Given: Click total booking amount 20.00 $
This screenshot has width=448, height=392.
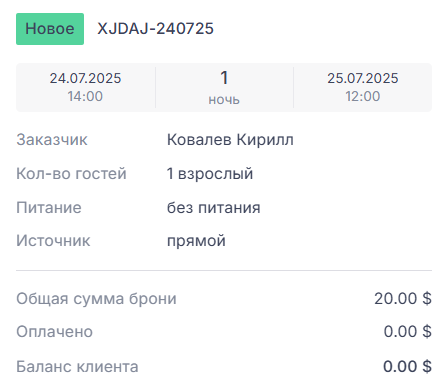Looking at the screenshot, I should pyautogui.click(x=403, y=298).
